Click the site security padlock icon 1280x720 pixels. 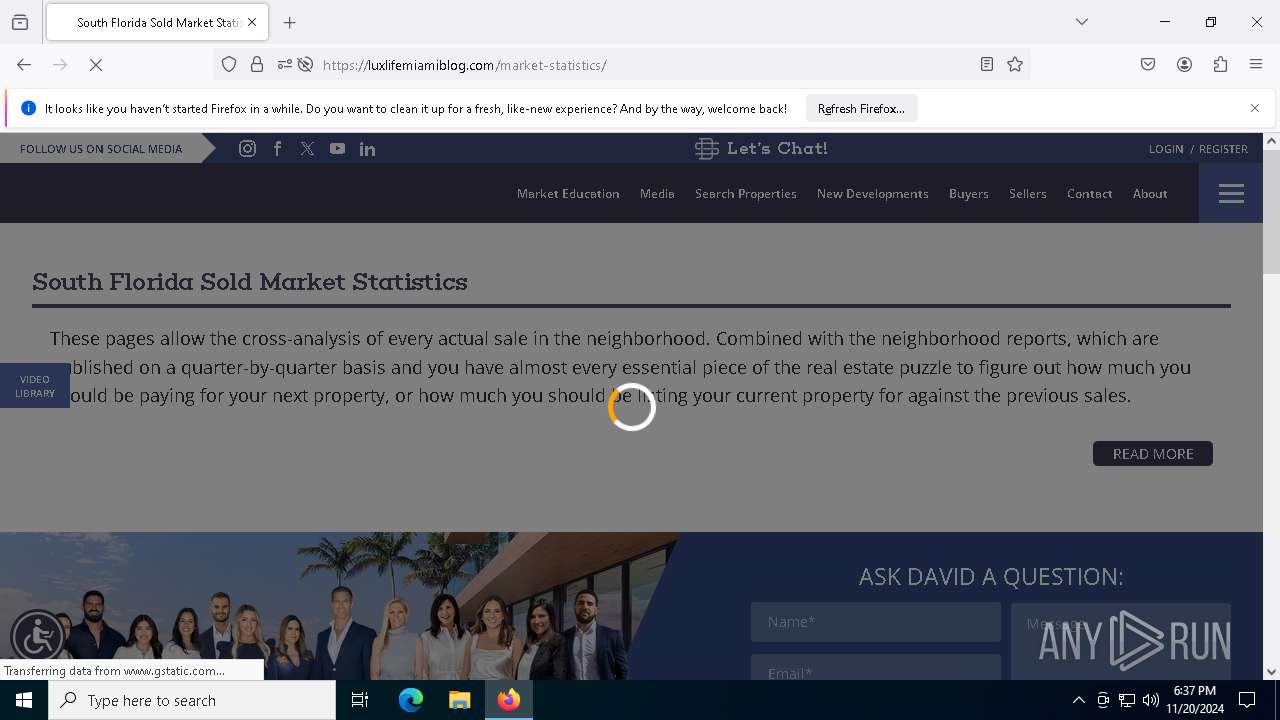point(257,64)
